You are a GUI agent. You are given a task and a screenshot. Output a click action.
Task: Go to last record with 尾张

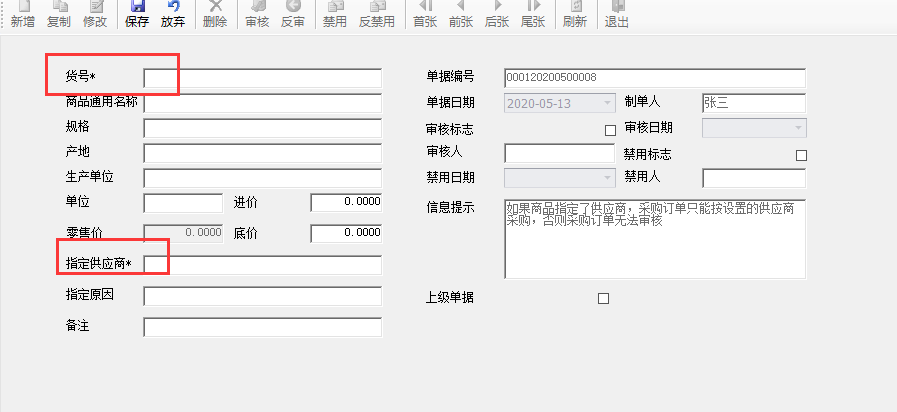tap(533, 14)
